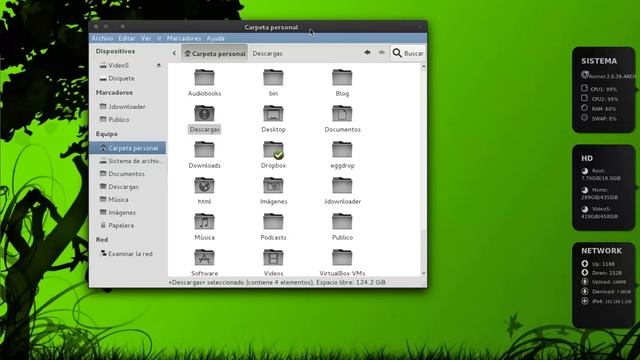
Task: Open the Archivo menu
Action: pyautogui.click(x=102, y=38)
